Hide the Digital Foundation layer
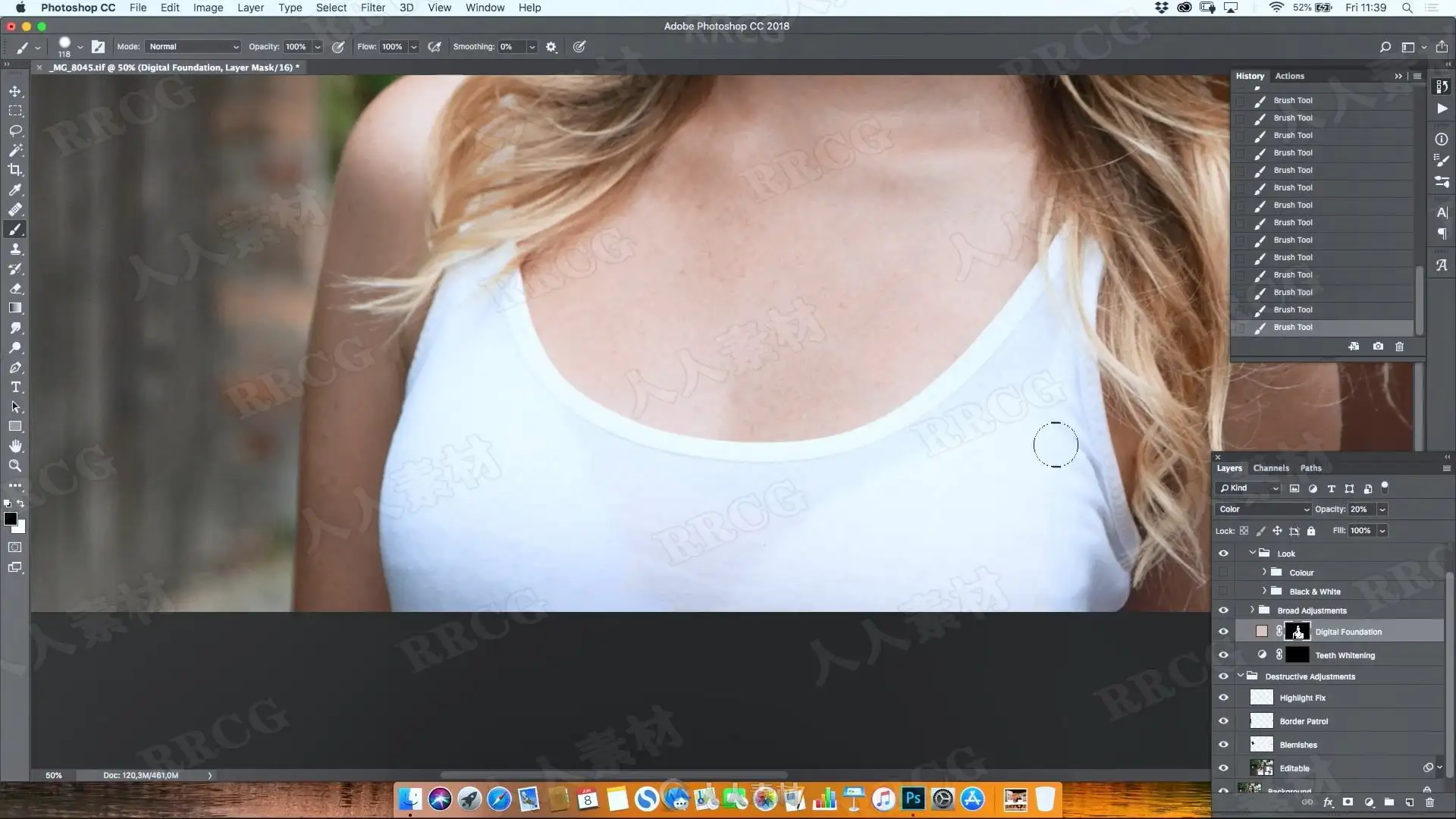The height and width of the screenshot is (819, 1456). pos(1223,632)
